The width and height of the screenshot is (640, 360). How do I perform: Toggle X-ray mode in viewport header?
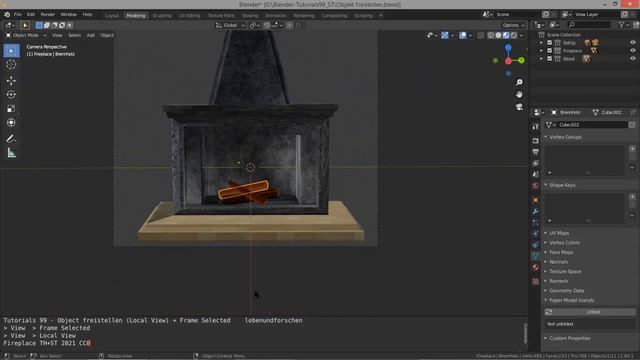481,36
